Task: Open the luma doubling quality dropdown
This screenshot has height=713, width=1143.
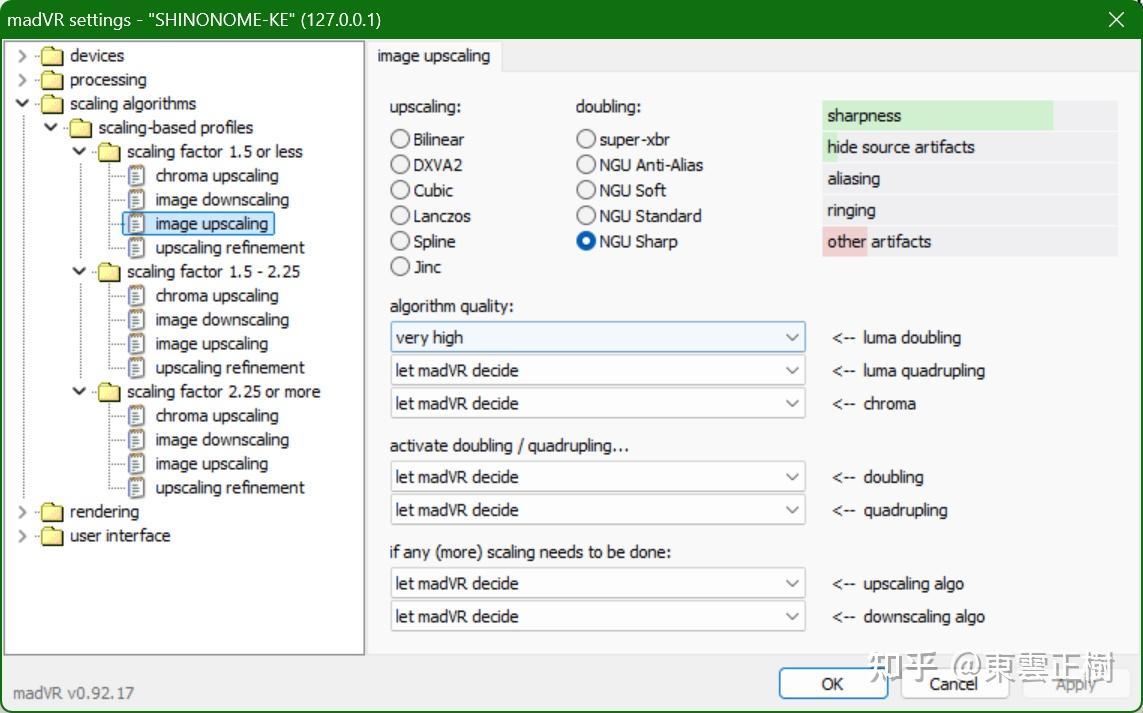Action: pyautogui.click(x=598, y=338)
